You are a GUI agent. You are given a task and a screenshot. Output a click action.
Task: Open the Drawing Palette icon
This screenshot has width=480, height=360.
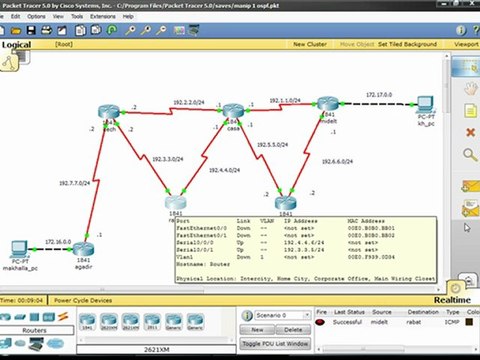tap(179, 30)
